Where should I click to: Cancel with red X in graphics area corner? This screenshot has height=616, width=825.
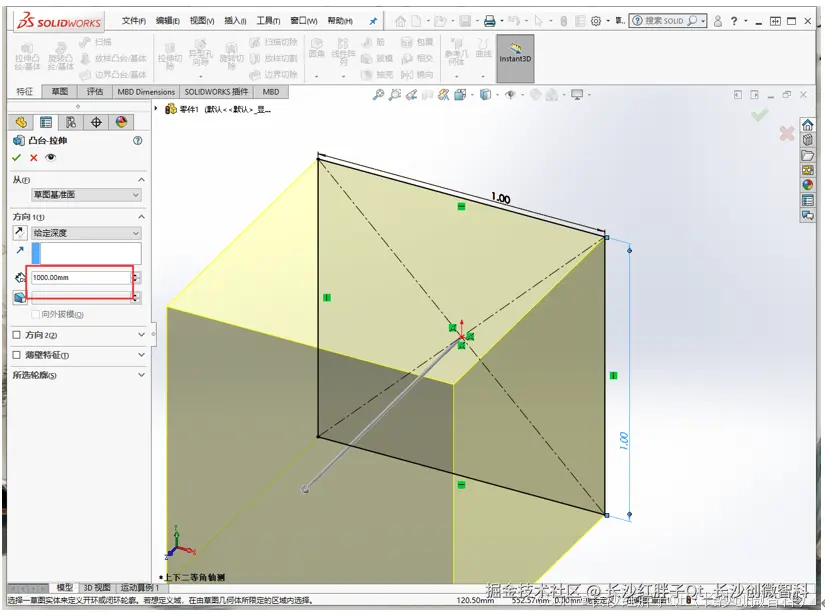(x=787, y=134)
